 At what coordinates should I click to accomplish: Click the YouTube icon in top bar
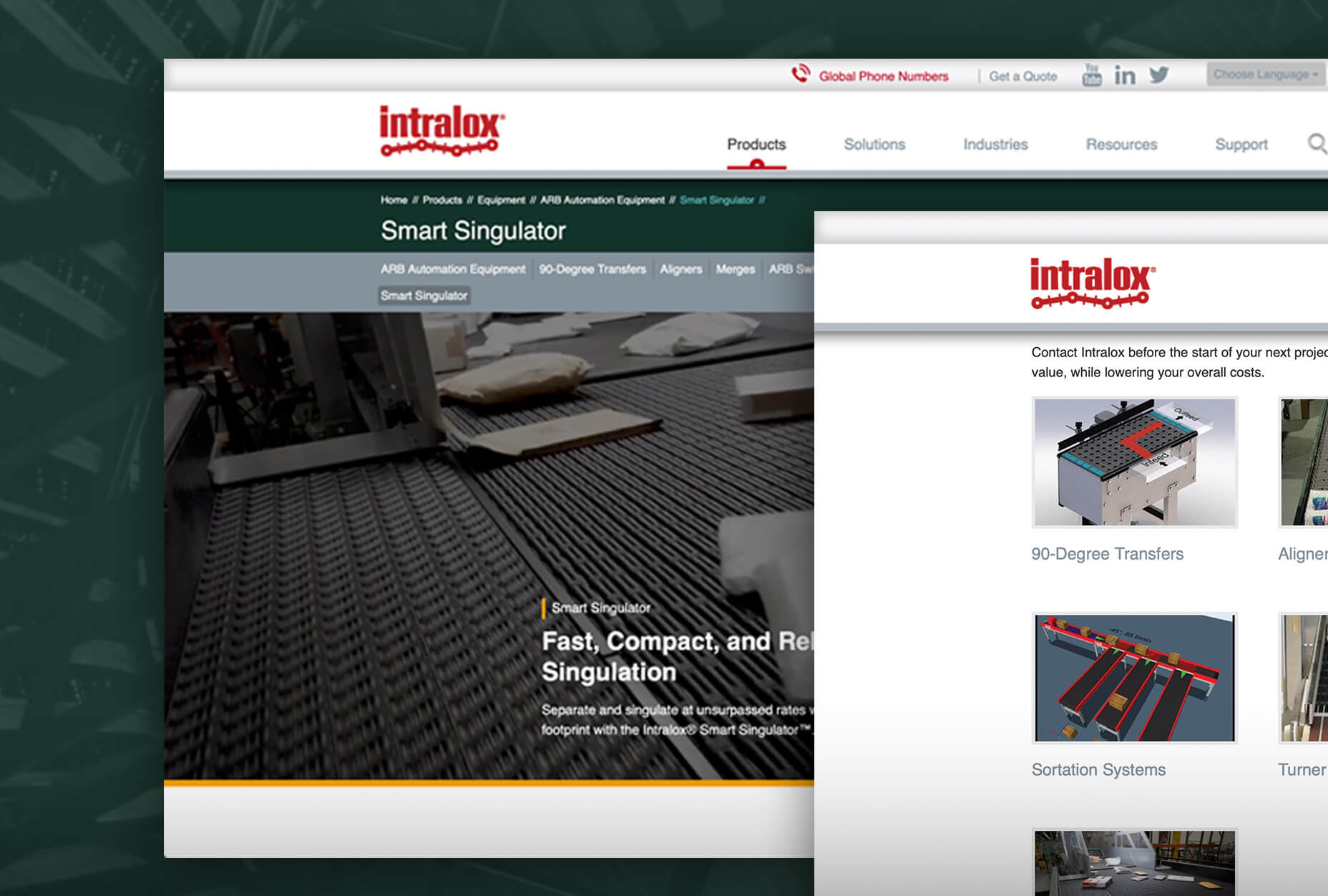1091,75
